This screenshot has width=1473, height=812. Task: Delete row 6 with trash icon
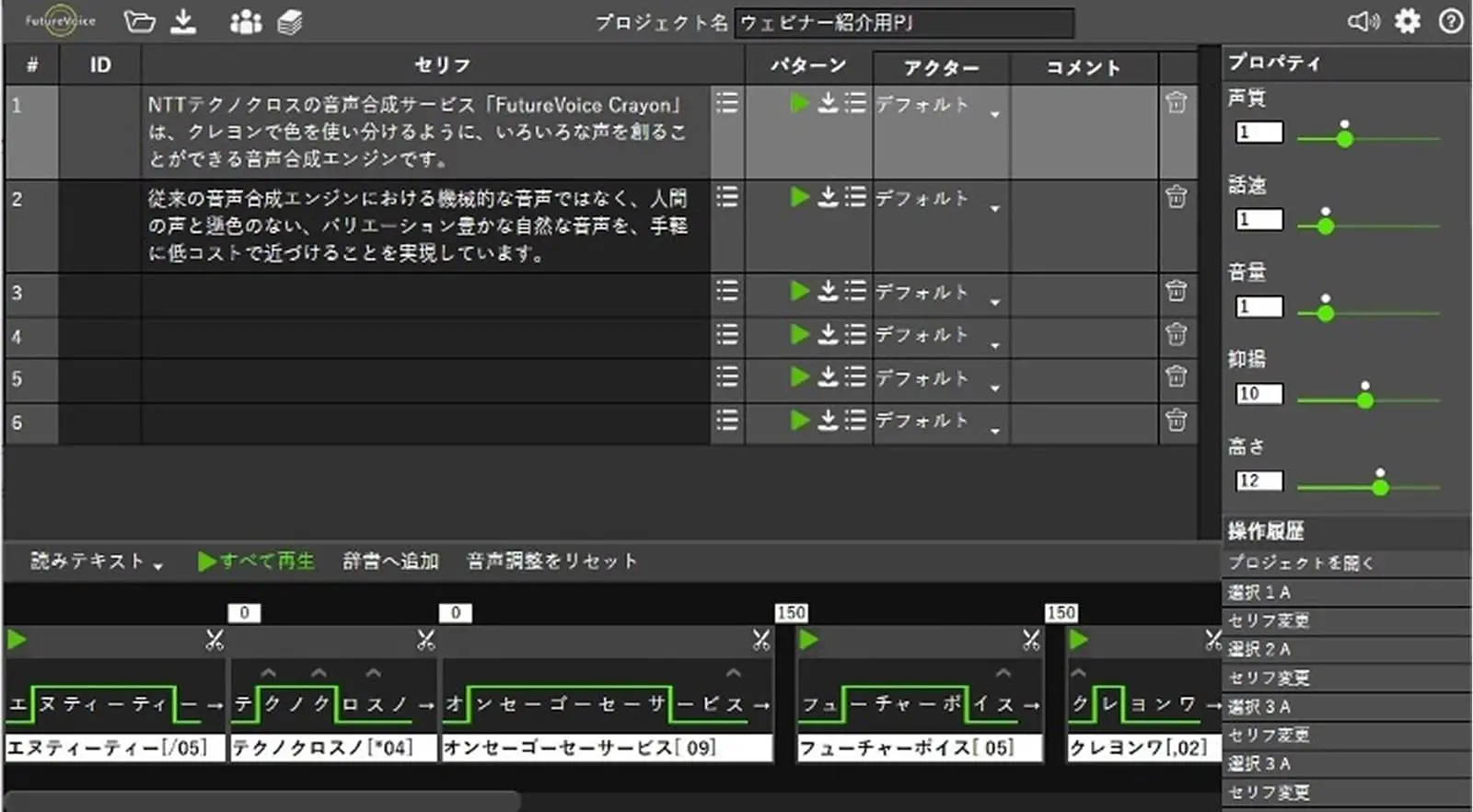point(1176,420)
